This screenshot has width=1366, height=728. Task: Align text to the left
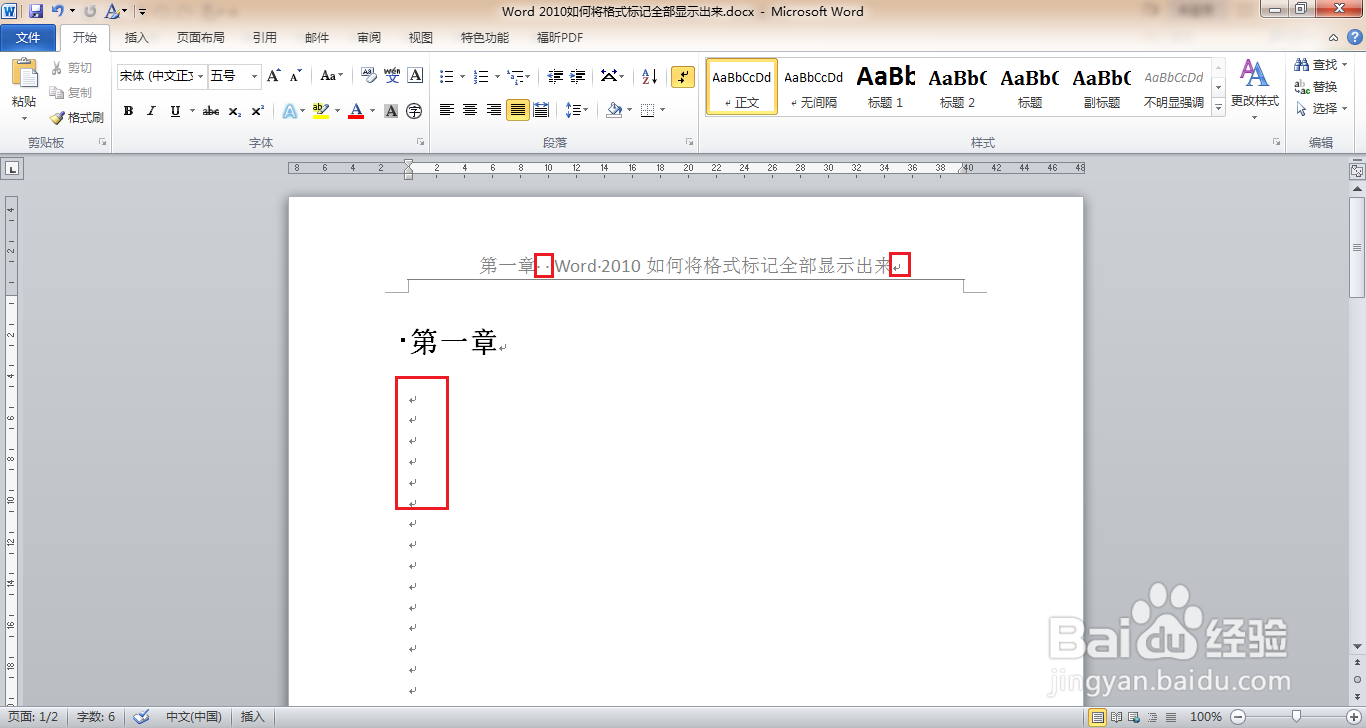447,110
